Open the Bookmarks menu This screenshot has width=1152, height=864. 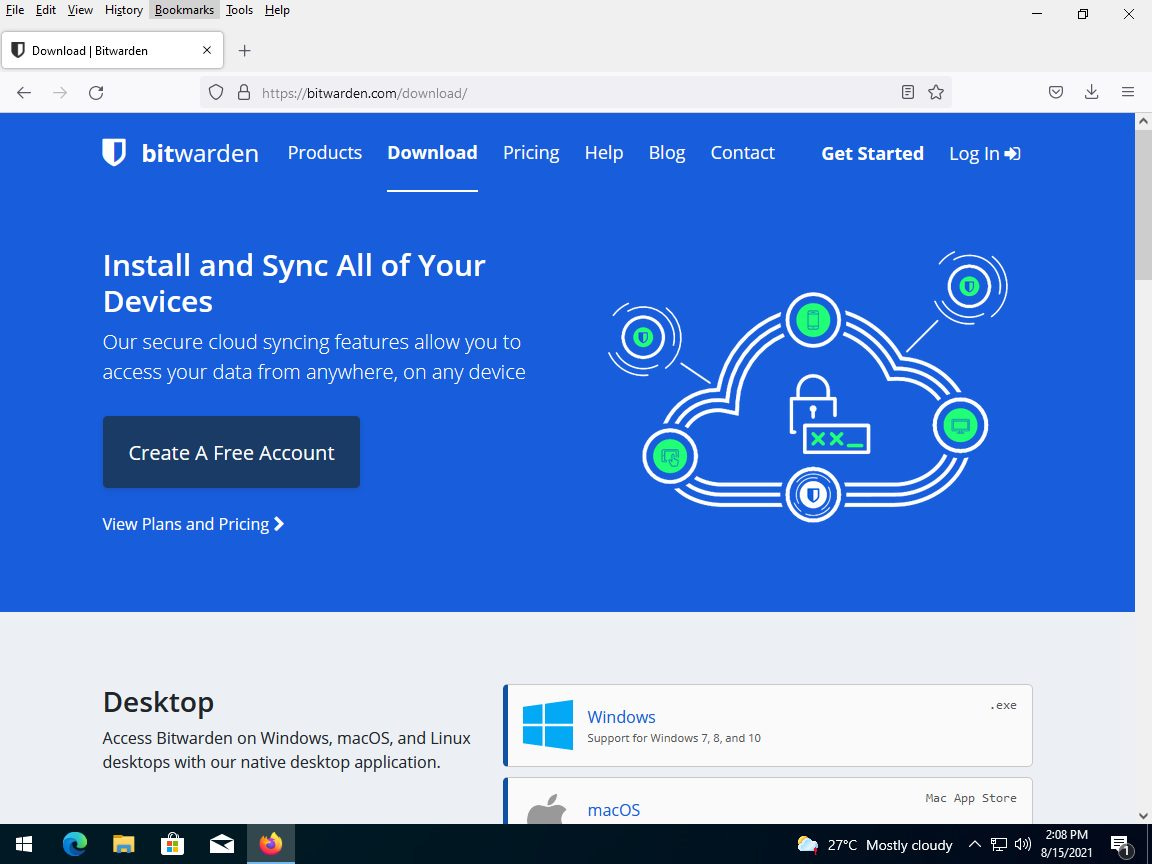click(184, 10)
